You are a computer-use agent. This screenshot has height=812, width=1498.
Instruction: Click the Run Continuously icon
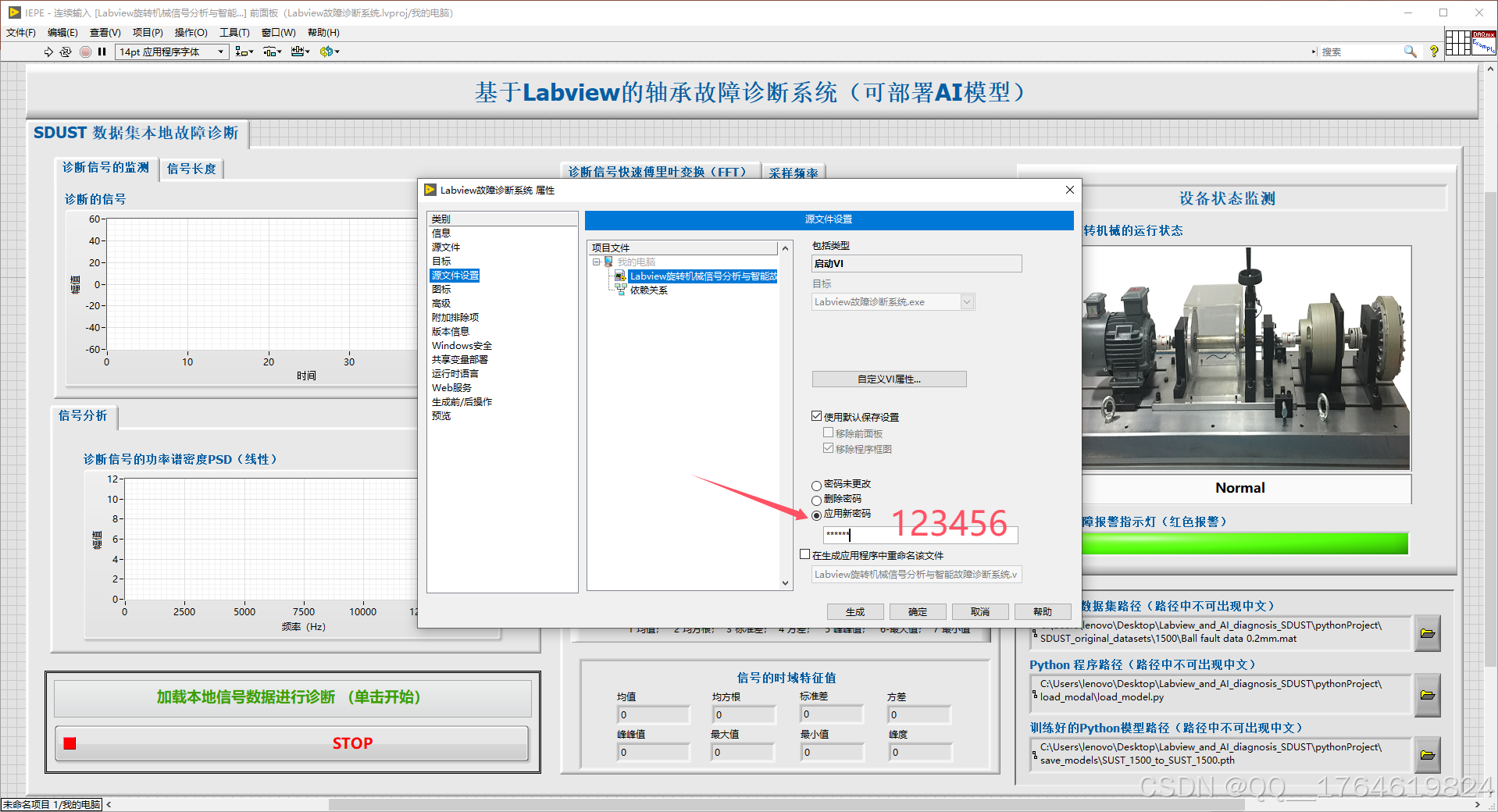pyautogui.click(x=66, y=52)
